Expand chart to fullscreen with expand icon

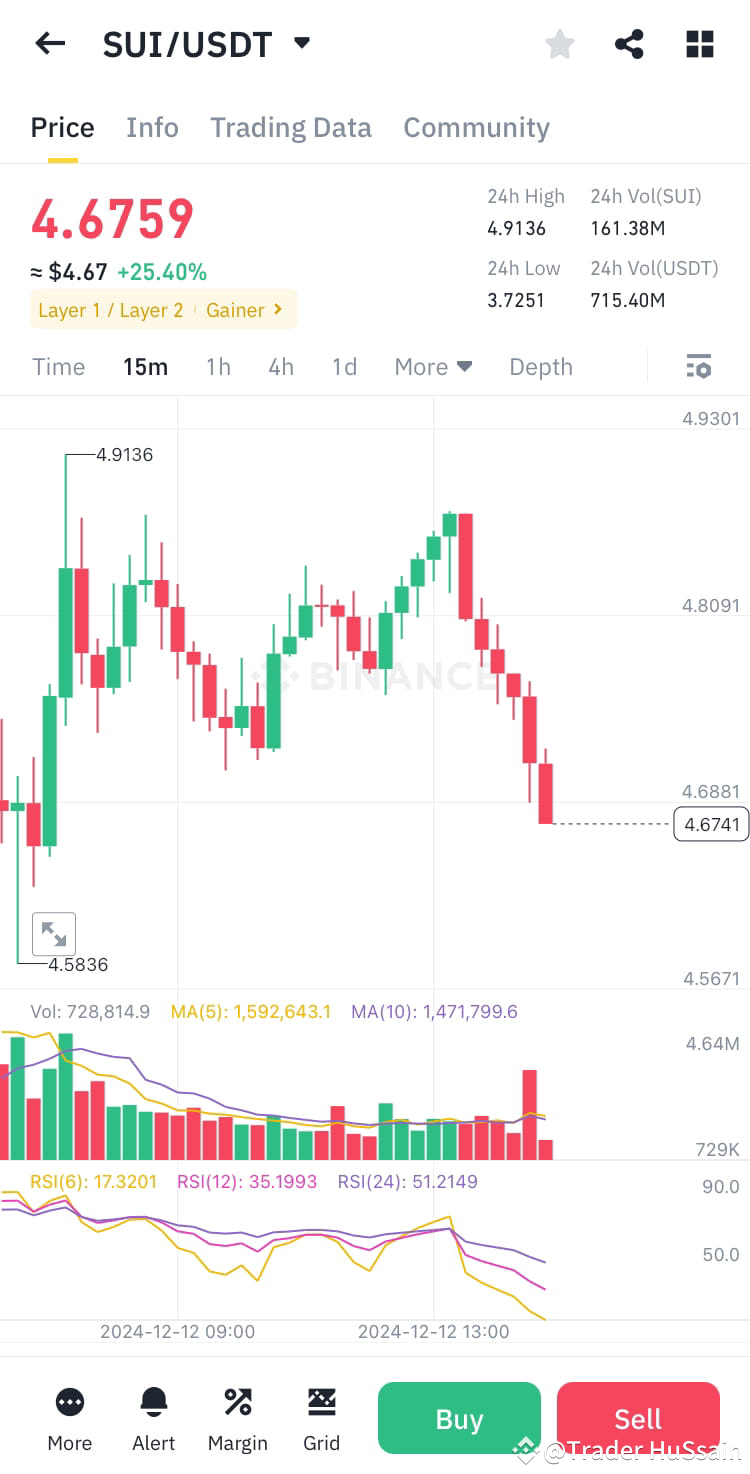click(54, 933)
